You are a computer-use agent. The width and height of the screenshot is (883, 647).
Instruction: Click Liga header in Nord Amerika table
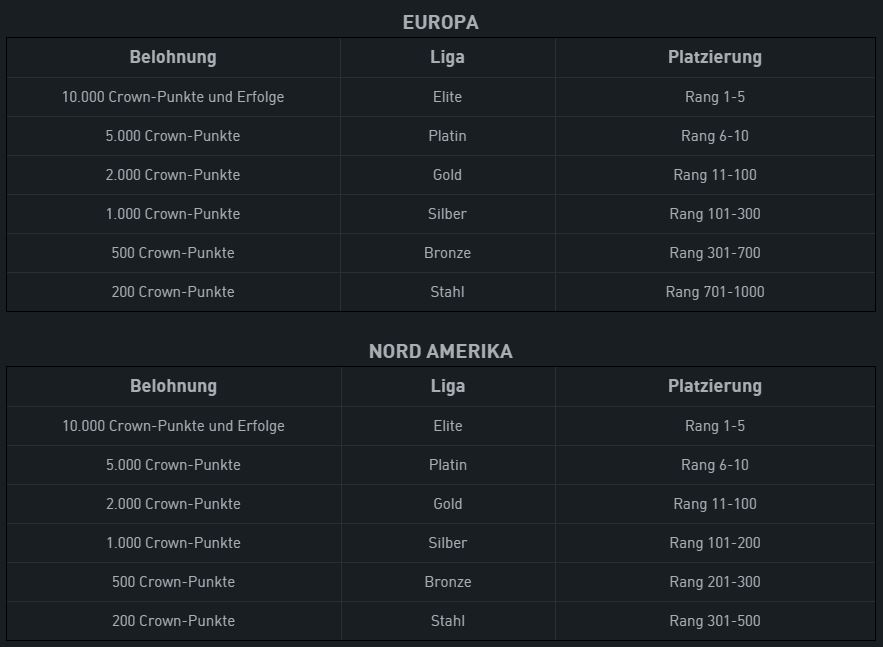click(x=448, y=386)
